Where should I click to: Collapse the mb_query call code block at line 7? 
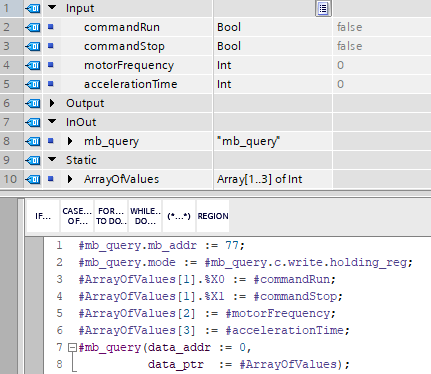coord(72,348)
